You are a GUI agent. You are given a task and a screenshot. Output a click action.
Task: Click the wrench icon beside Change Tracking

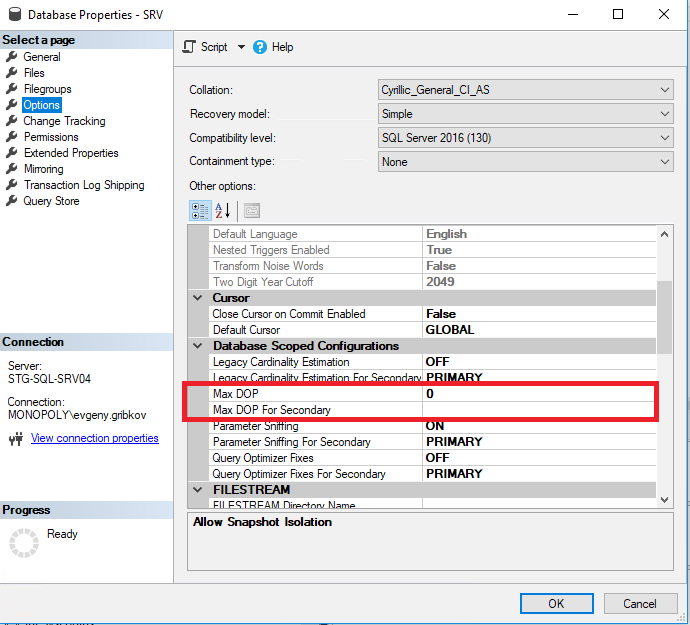11,120
